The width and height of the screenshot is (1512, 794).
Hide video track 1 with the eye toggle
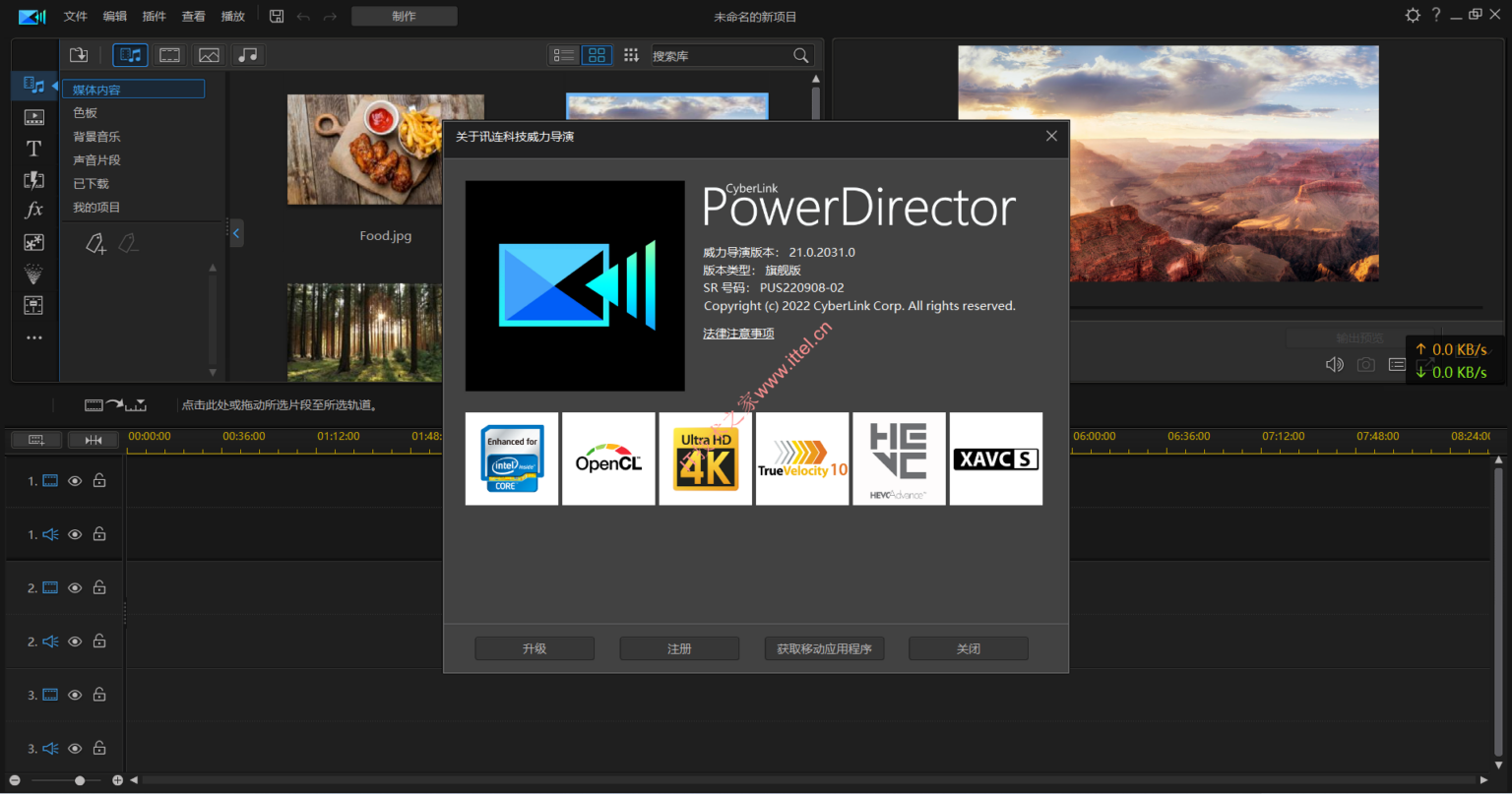pos(74,480)
